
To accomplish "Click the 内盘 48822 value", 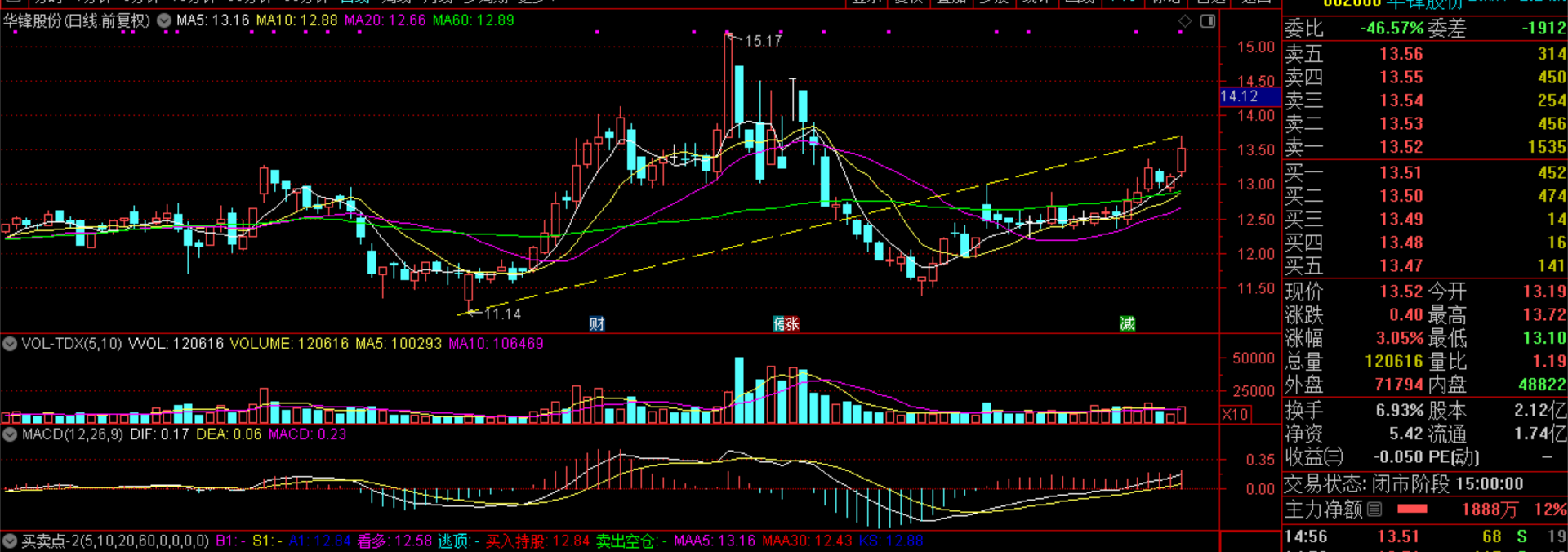I will tap(1543, 385).
